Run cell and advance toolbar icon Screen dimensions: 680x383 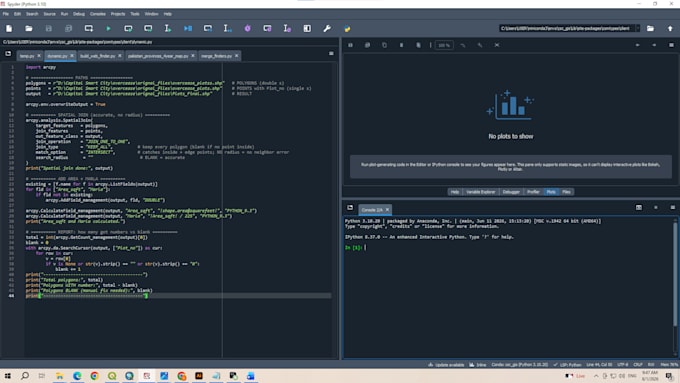tap(148, 29)
